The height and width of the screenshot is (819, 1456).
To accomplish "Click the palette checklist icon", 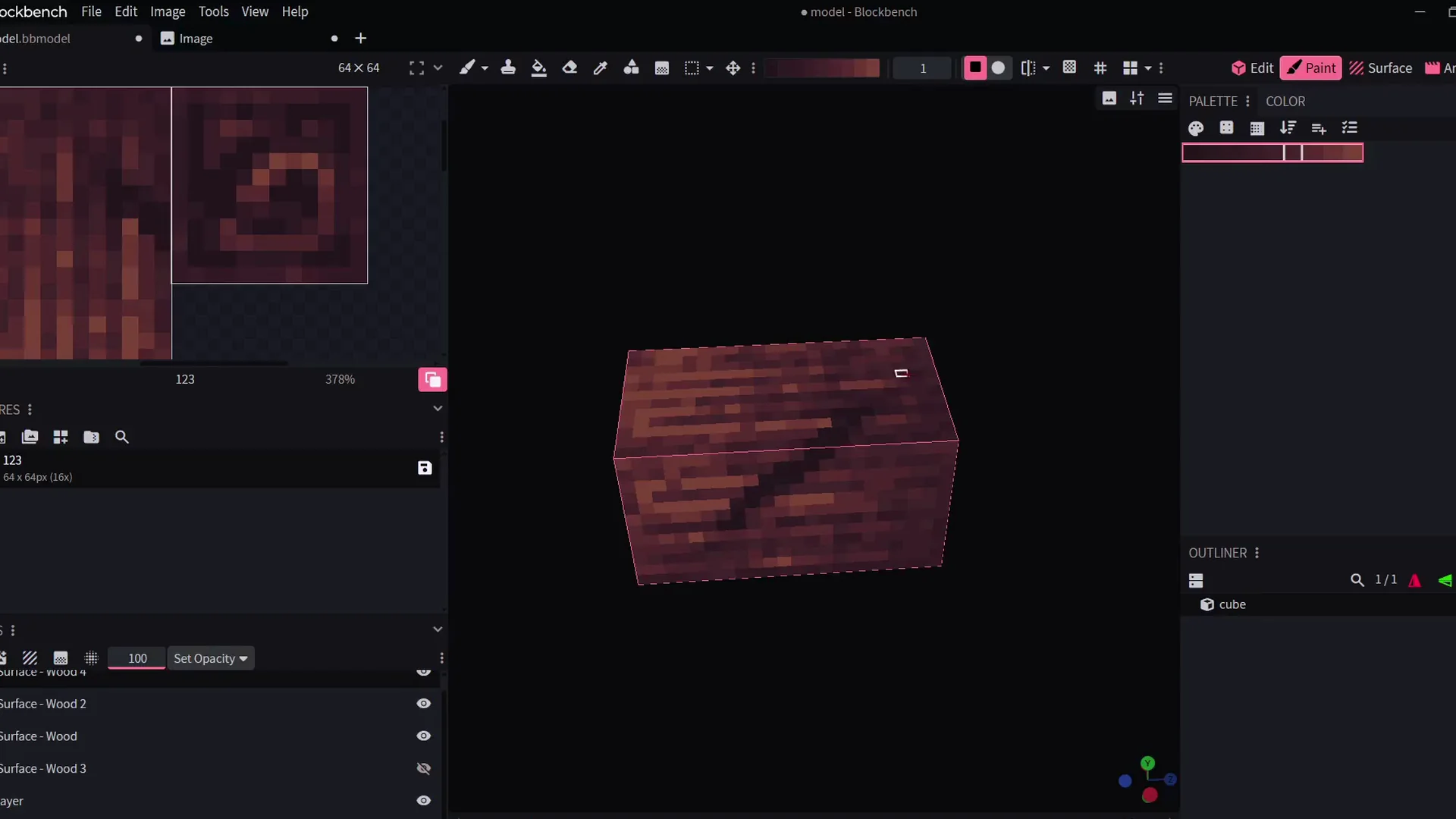I will pos(1349,128).
